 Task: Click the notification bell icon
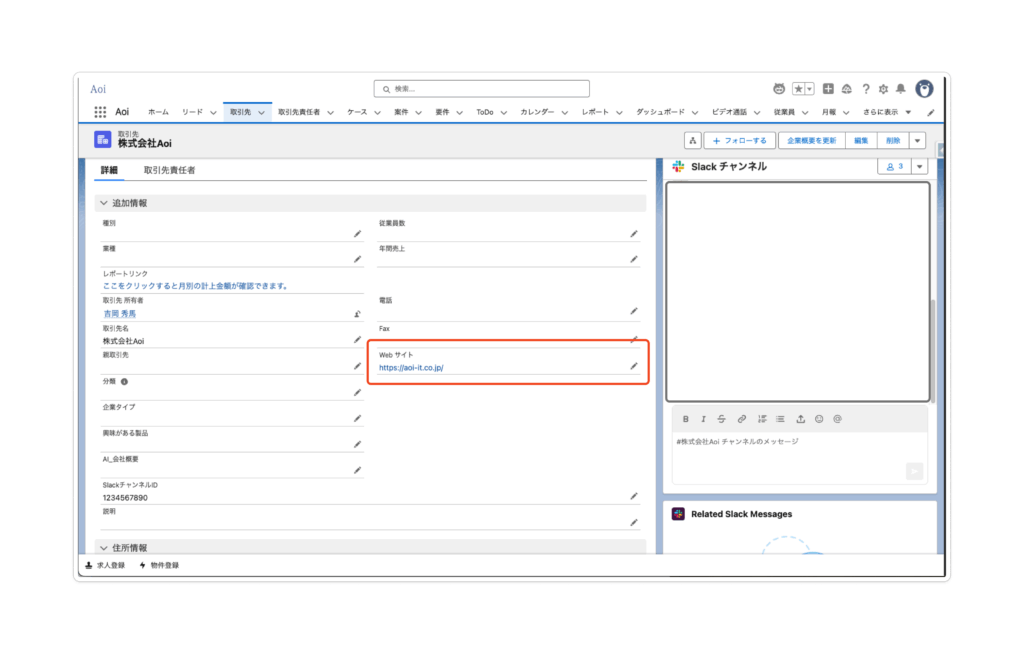(900, 89)
